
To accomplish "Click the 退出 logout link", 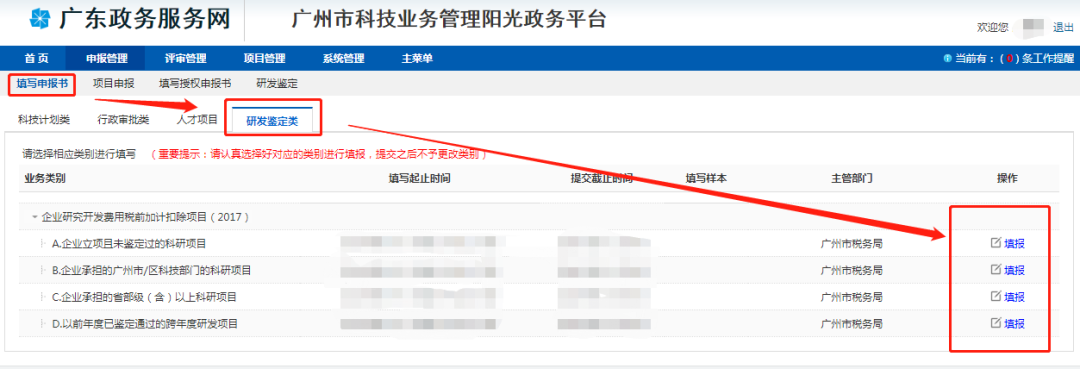I will (1063, 27).
